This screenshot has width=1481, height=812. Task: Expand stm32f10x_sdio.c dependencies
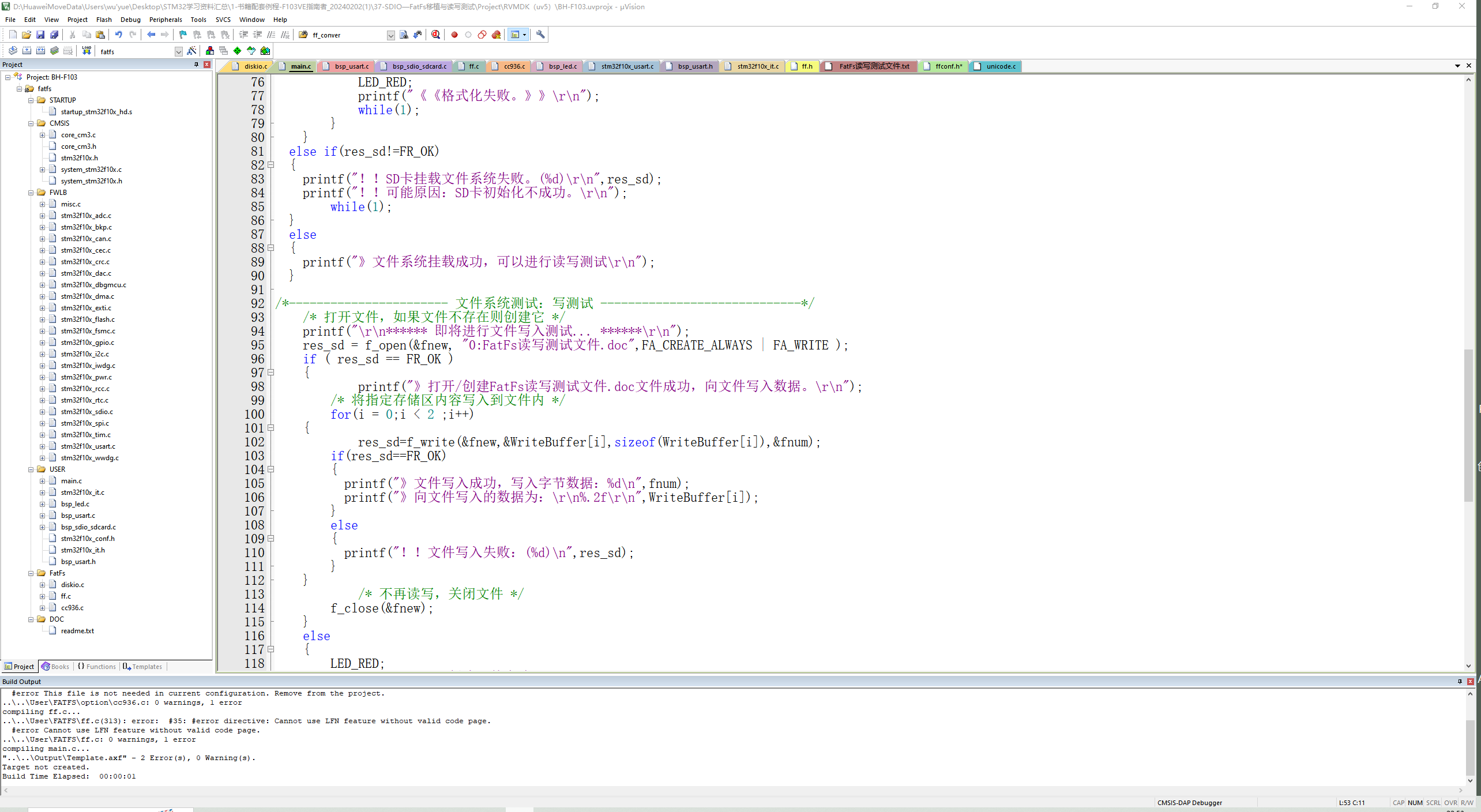(x=42, y=412)
